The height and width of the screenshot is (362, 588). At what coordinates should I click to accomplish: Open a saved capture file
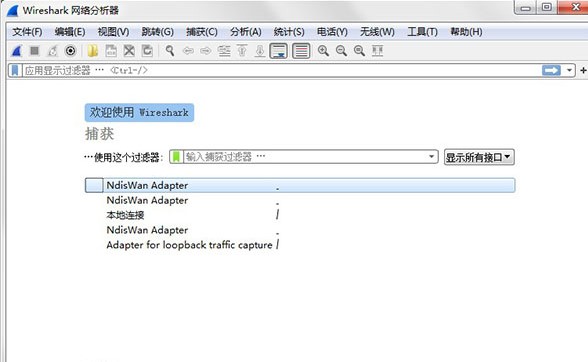pyautogui.click(x=92, y=51)
